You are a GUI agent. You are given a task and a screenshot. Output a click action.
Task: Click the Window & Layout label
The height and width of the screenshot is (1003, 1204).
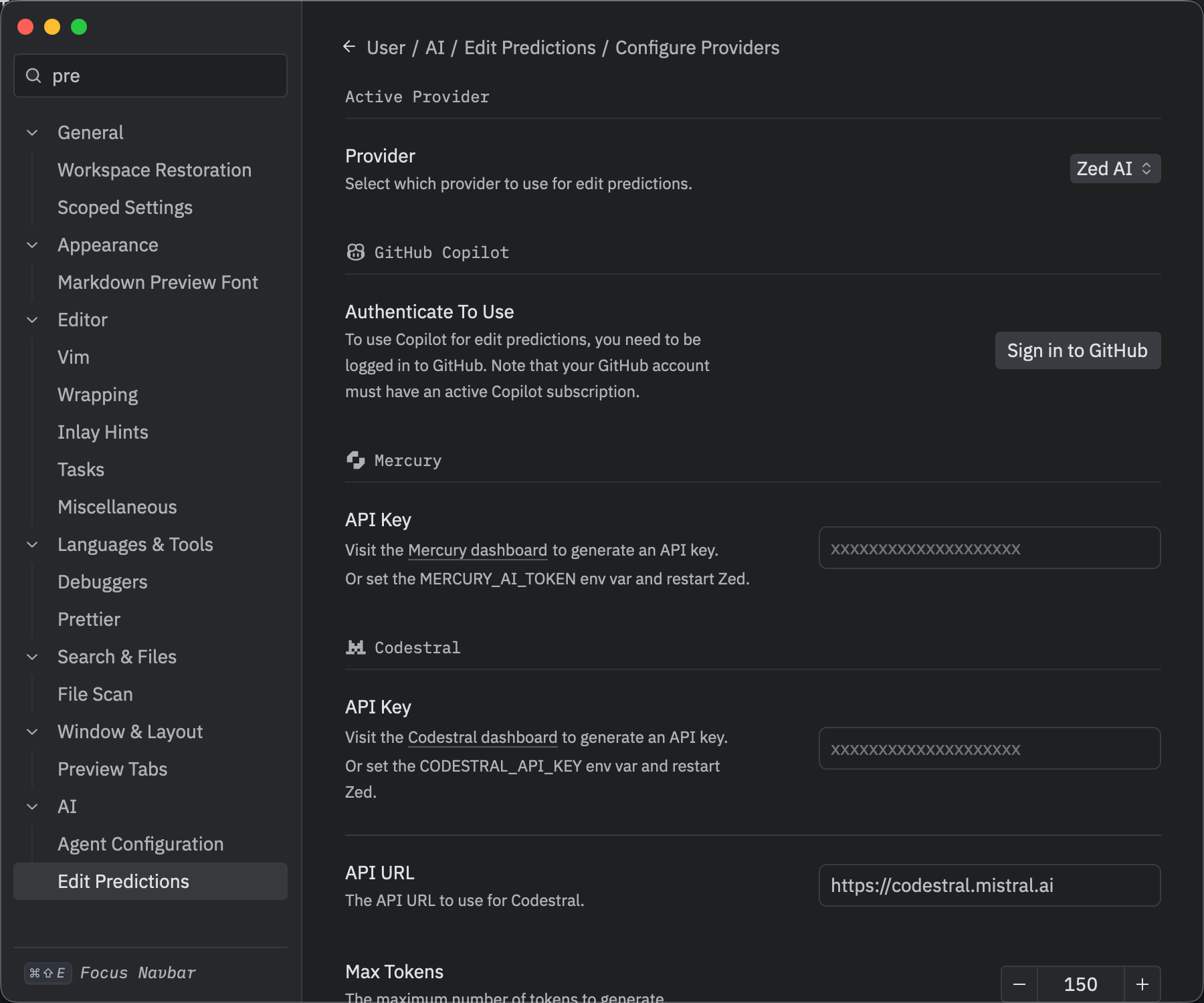130,732
